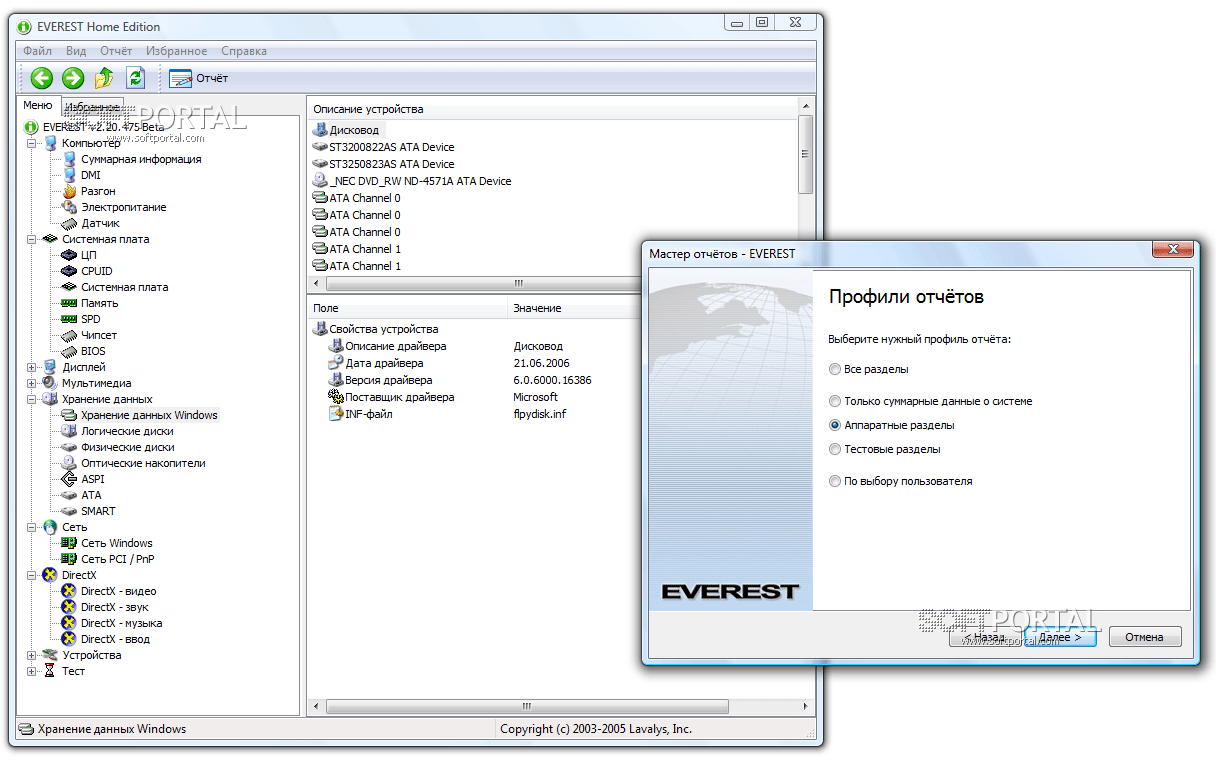Click the Up level toolbar icon
Viewport: 1216px width, 763px height.
pyautogui.click(x=104, y=78)
